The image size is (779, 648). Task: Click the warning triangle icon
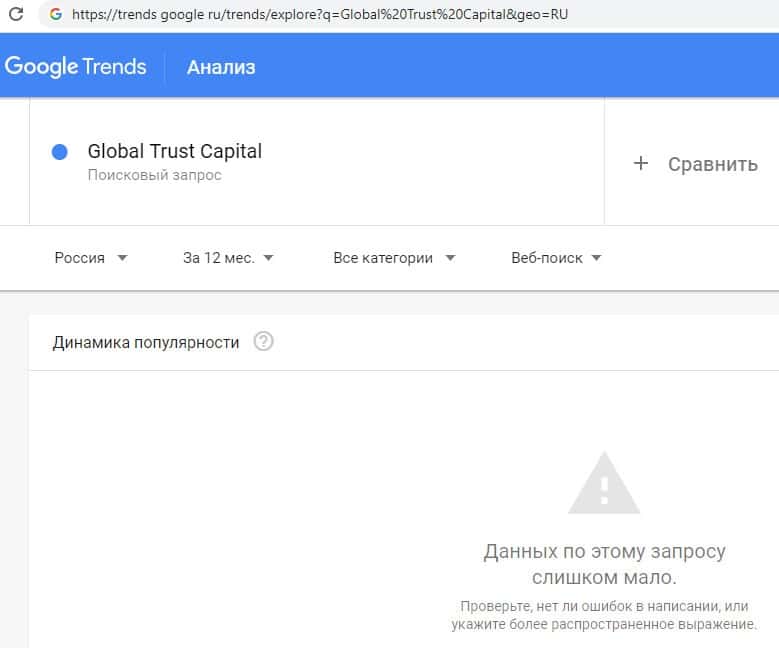603,484
